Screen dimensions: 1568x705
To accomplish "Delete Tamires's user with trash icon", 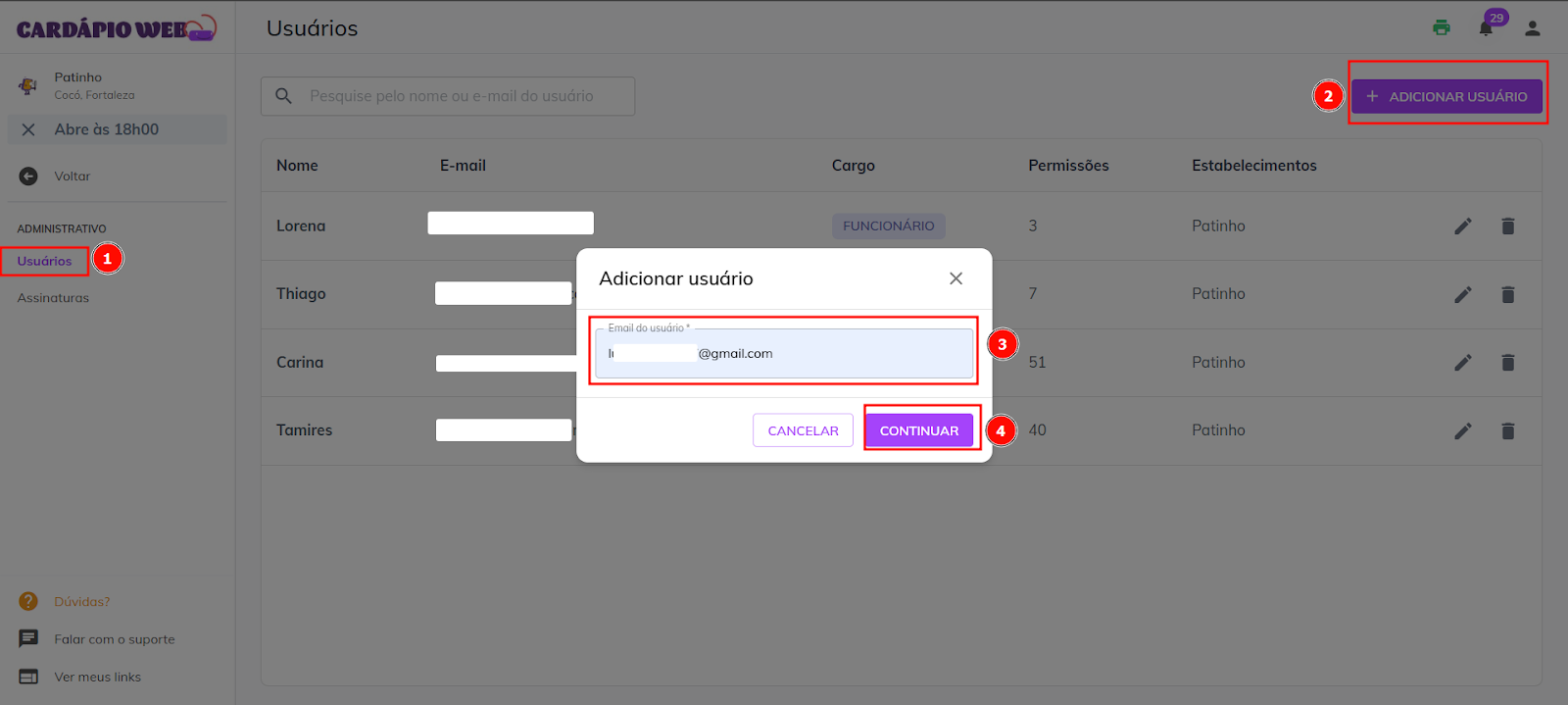I will click(1507, 430).
